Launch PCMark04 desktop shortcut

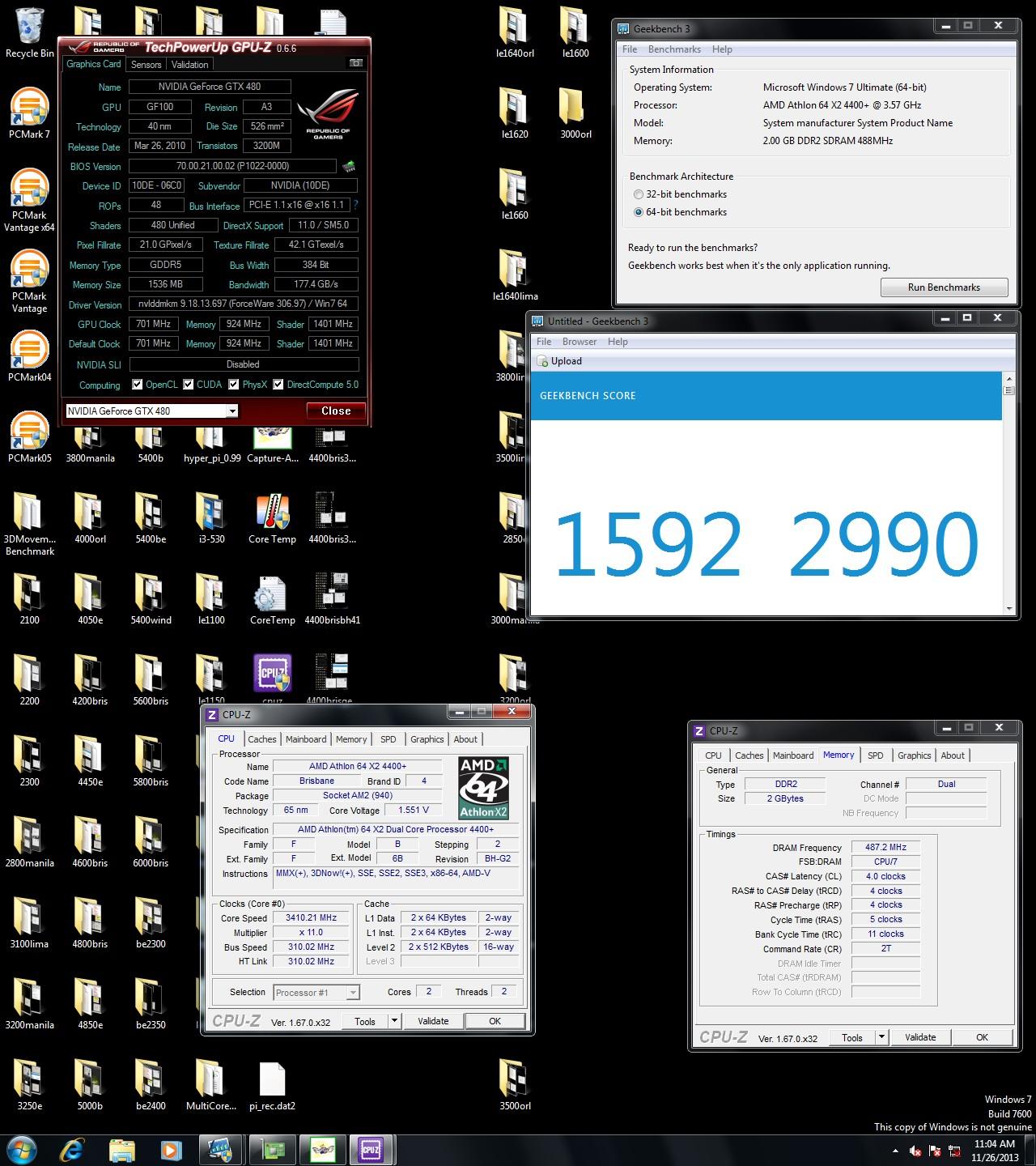(x=29, y=355)
